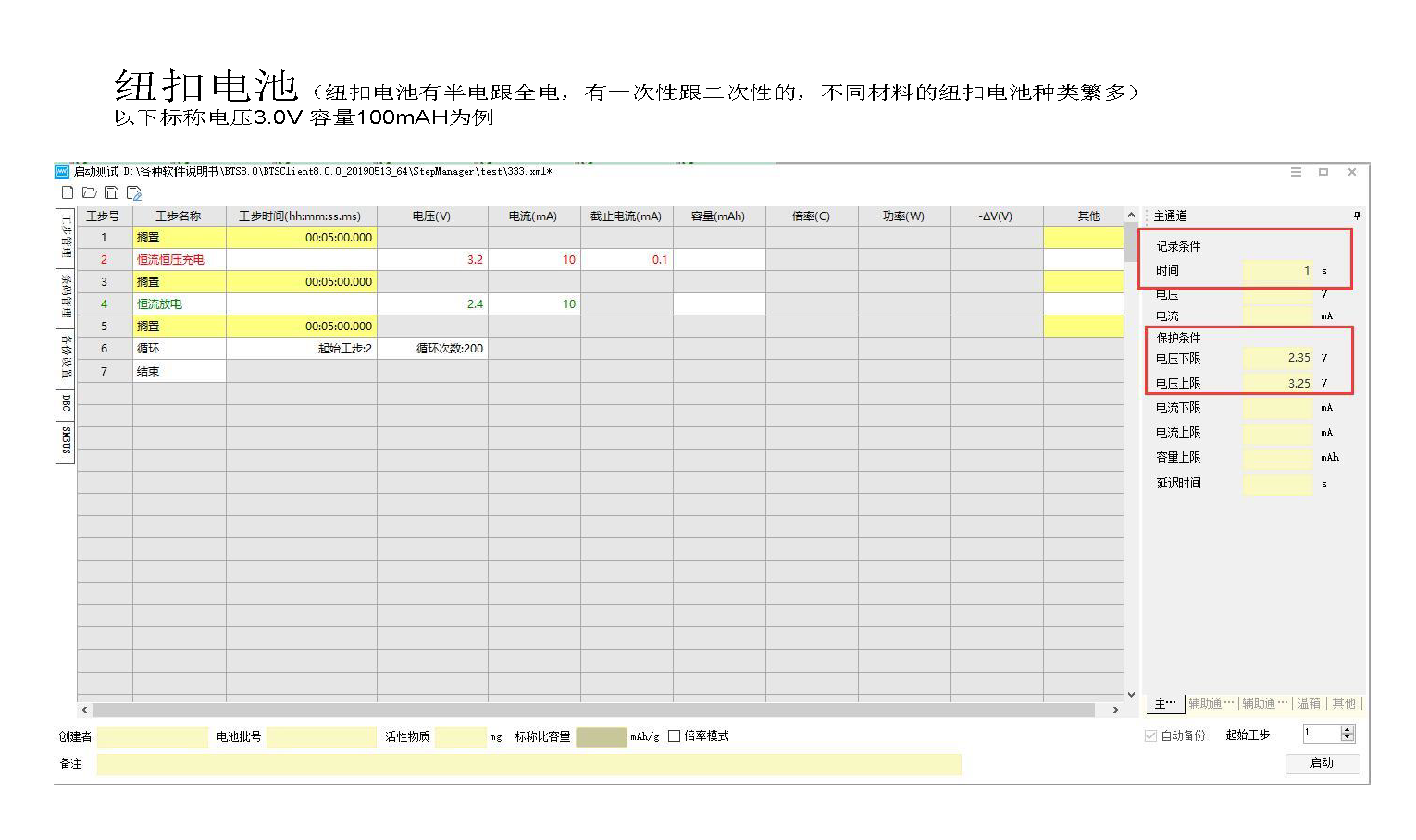Click the 电池批号 input field
The width and height of the screenshot is (1416, 840).
(x=321, y=737)
